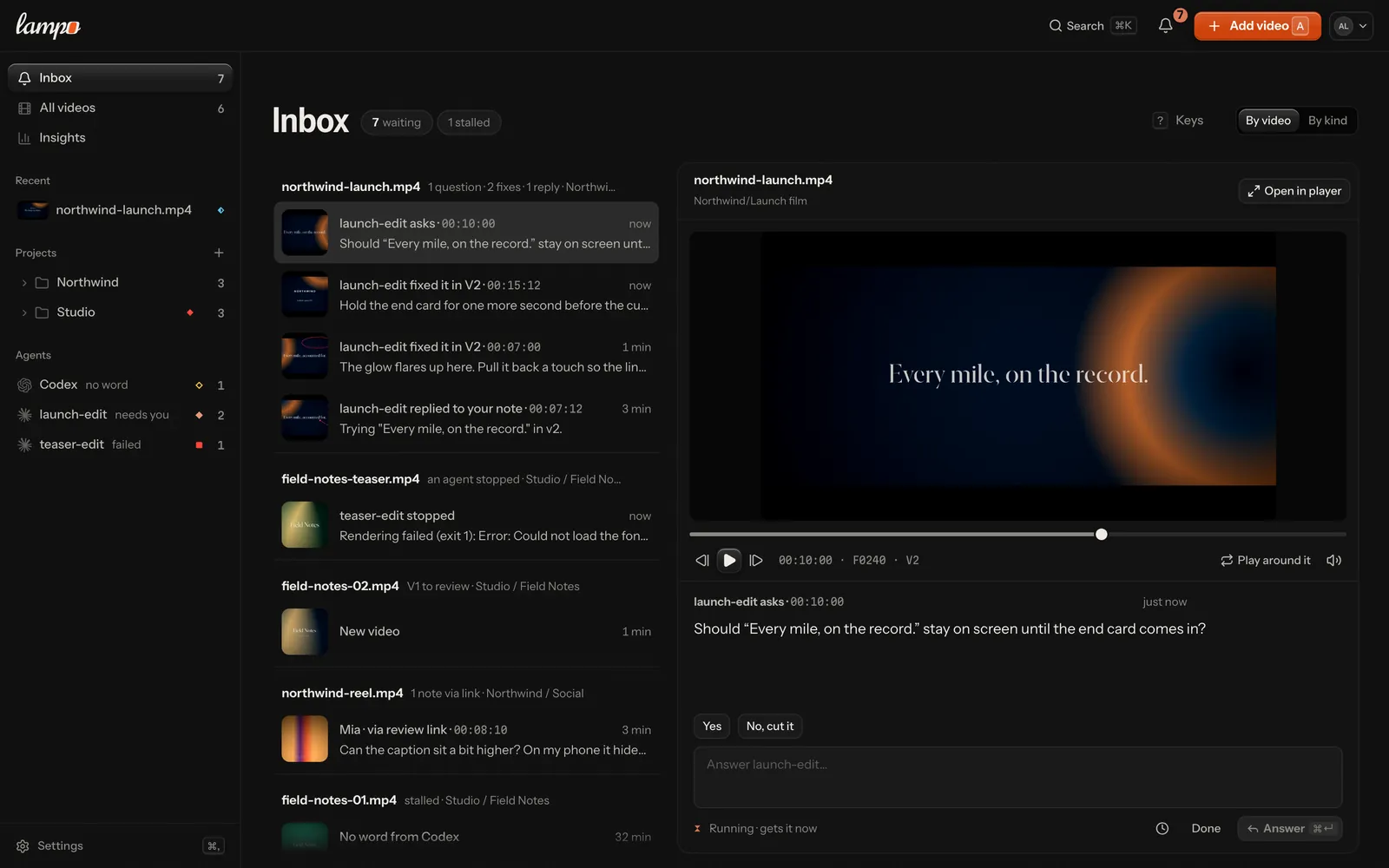Choose the No, cut it reply
The height and width of the screenshot is (868, 1389).
pos(770,727)
